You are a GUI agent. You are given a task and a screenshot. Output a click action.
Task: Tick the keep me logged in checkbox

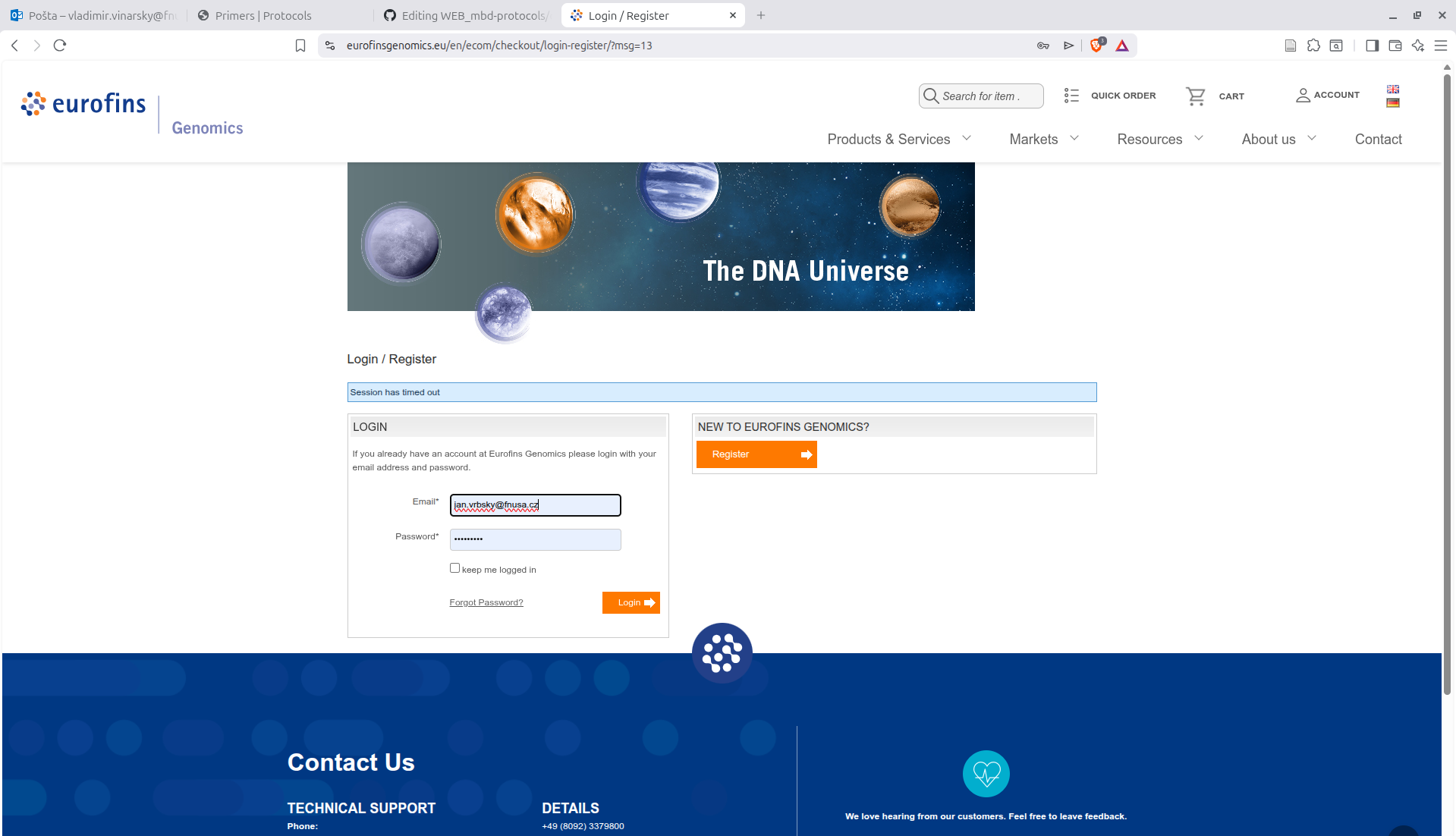tap(454, 568)
